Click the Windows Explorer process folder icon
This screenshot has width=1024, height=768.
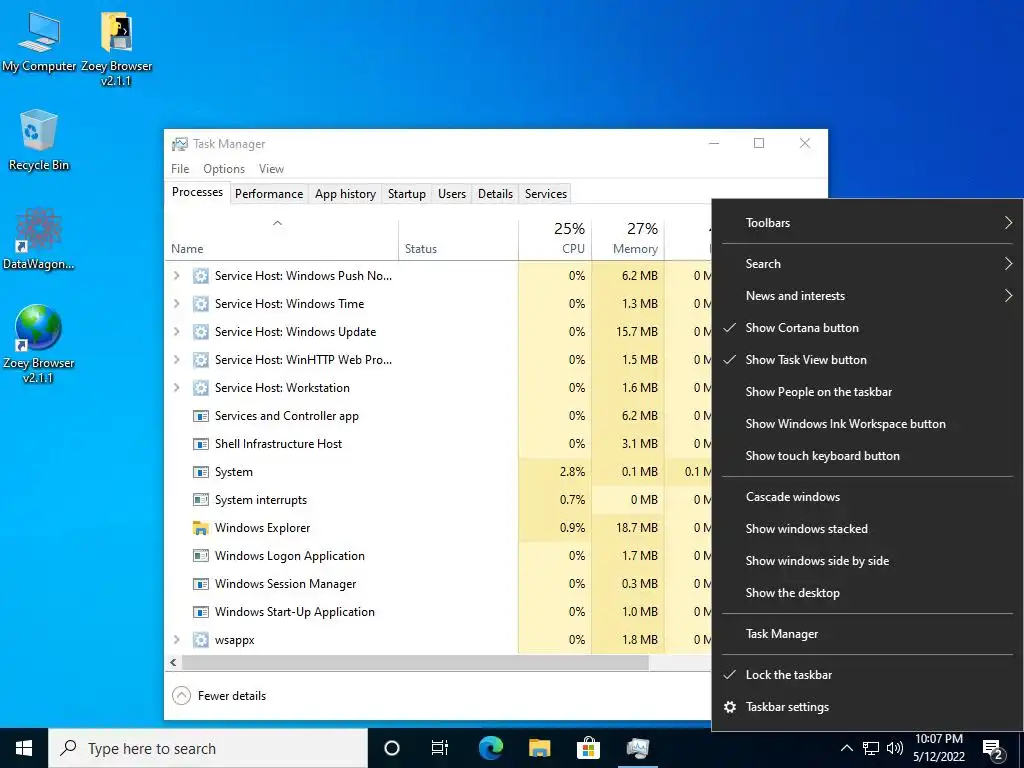200,528
